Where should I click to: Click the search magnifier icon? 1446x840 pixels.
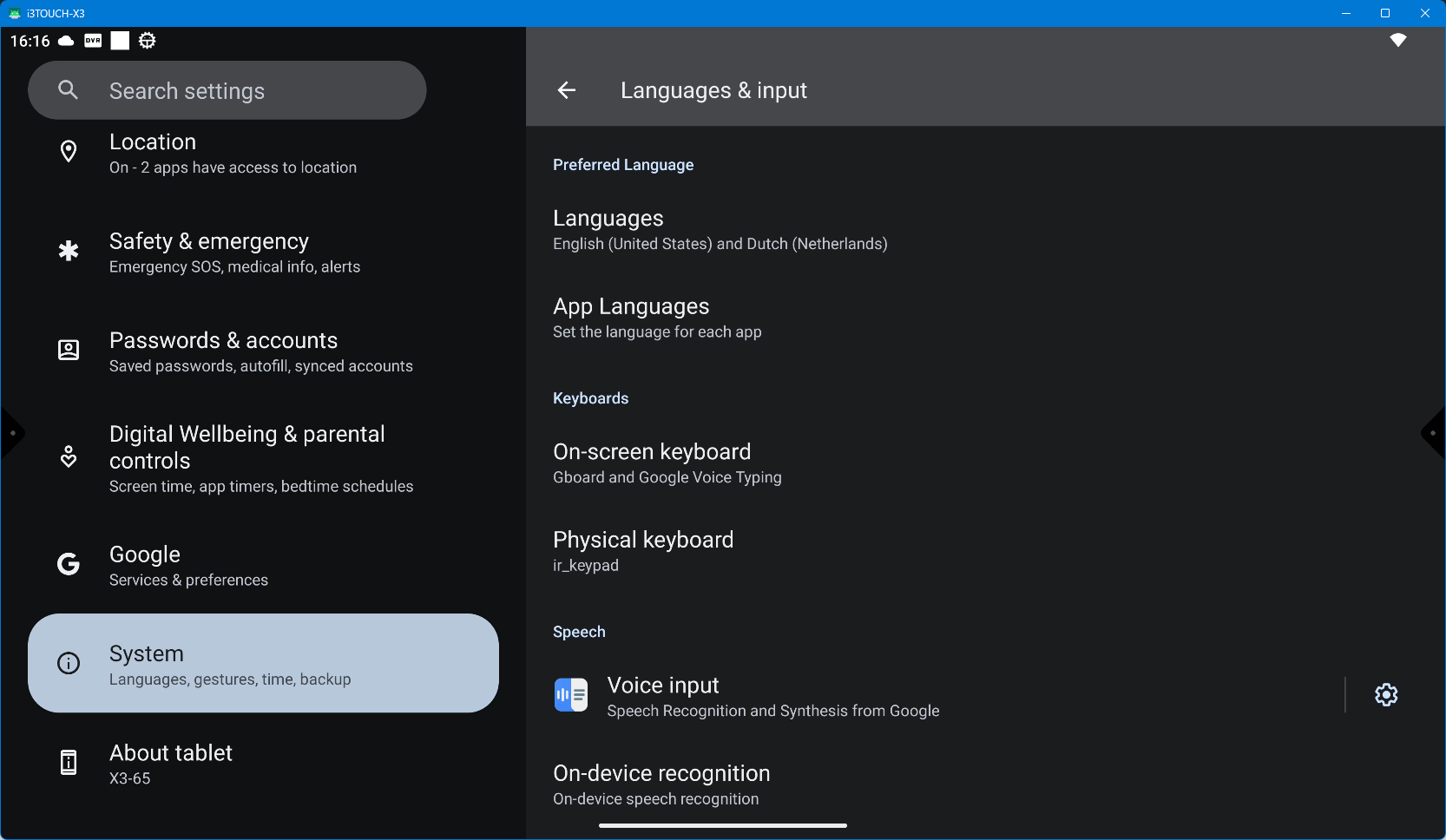point(69,90)
